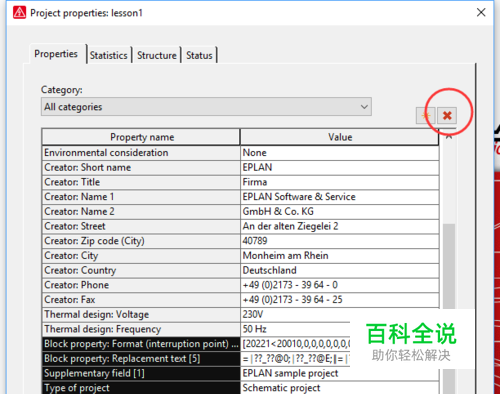The height and width of the screenshot is (394, 500).
Task: Open the Category dropdown showing All categories
Action: 206,107
